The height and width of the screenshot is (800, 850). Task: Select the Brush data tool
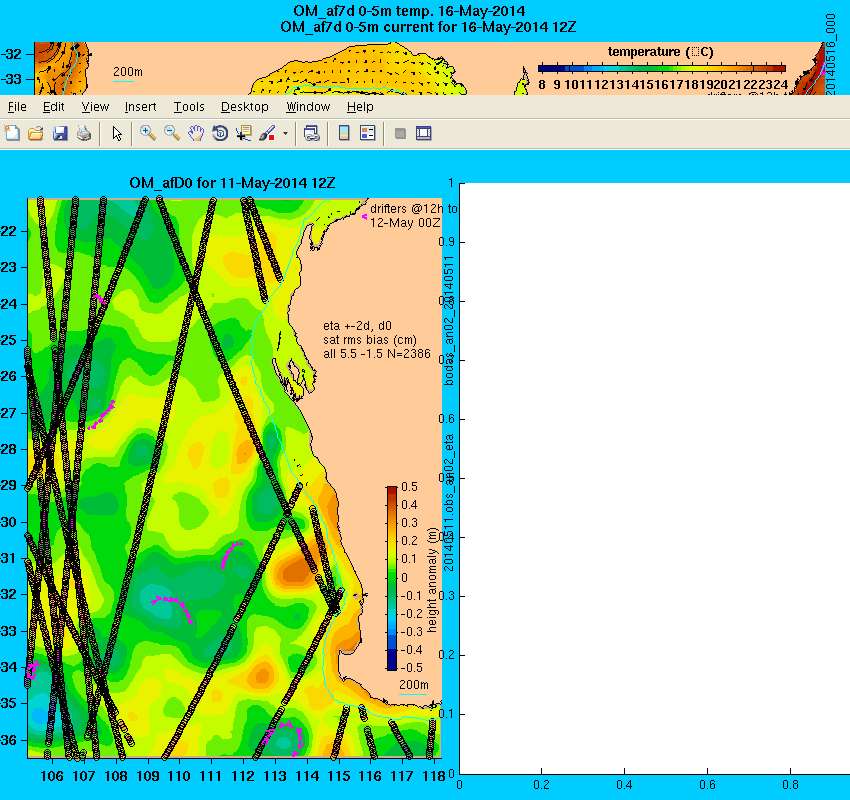pos(267,133)
